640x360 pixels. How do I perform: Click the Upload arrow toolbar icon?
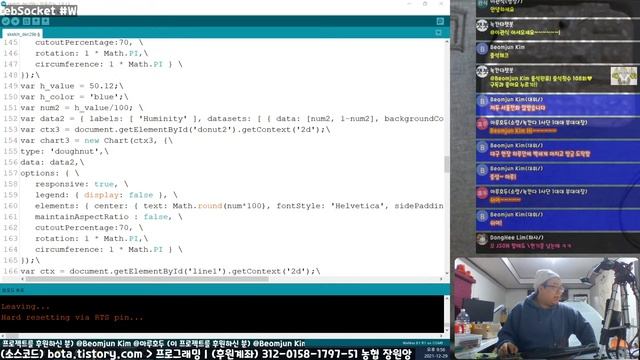click(16, 21)
